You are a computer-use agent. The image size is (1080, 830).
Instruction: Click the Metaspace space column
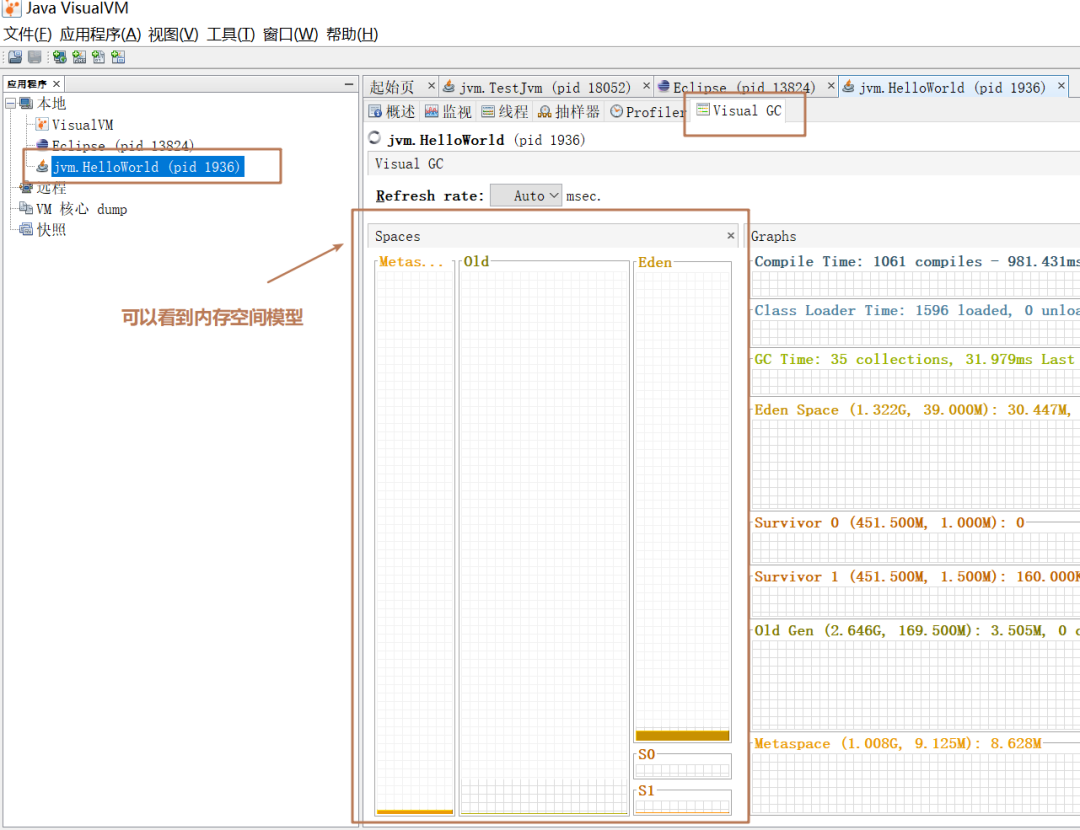[415, 537]
